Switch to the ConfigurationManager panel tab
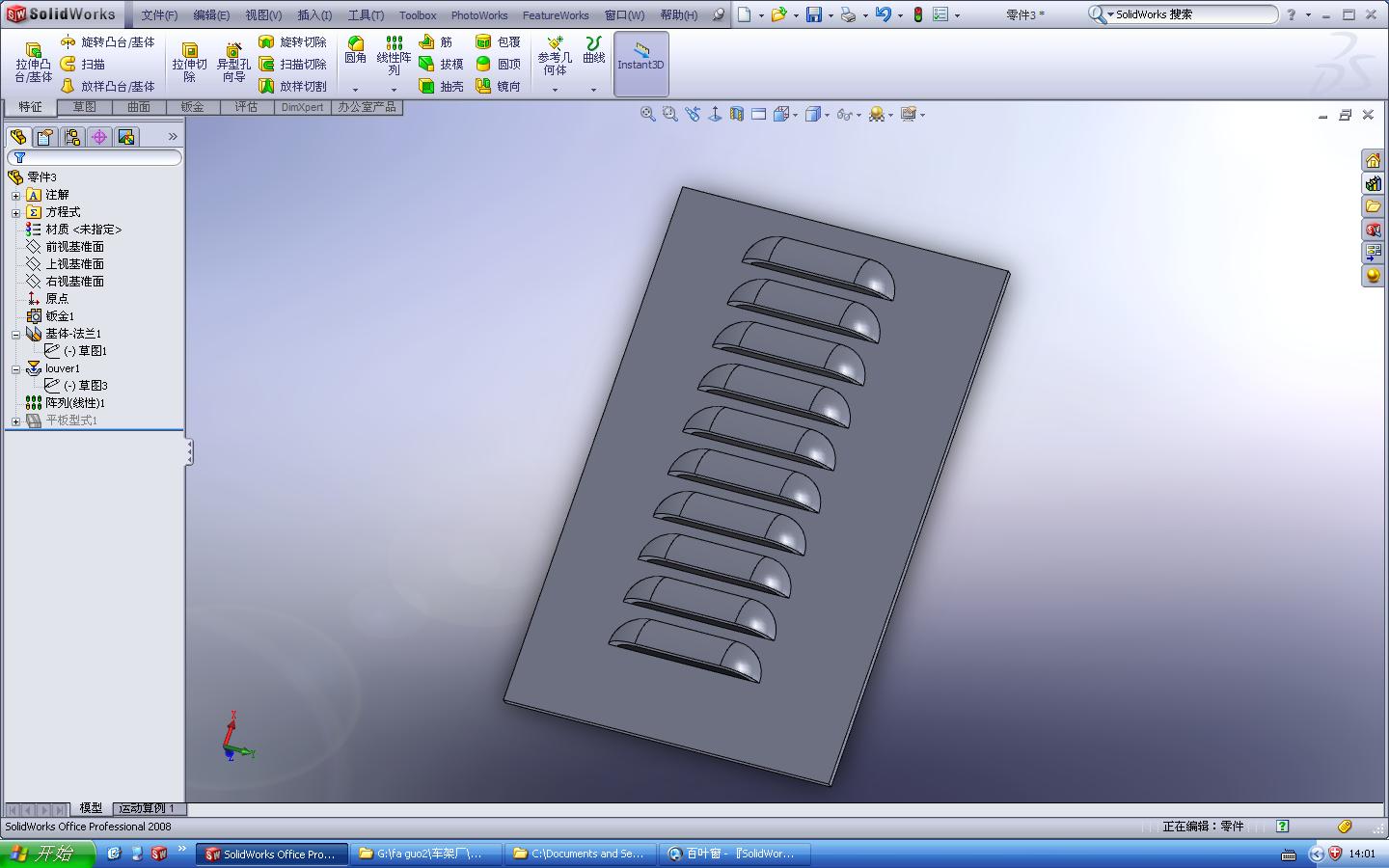The height and width of the screenshot is (868, 1389). point(71,137)
